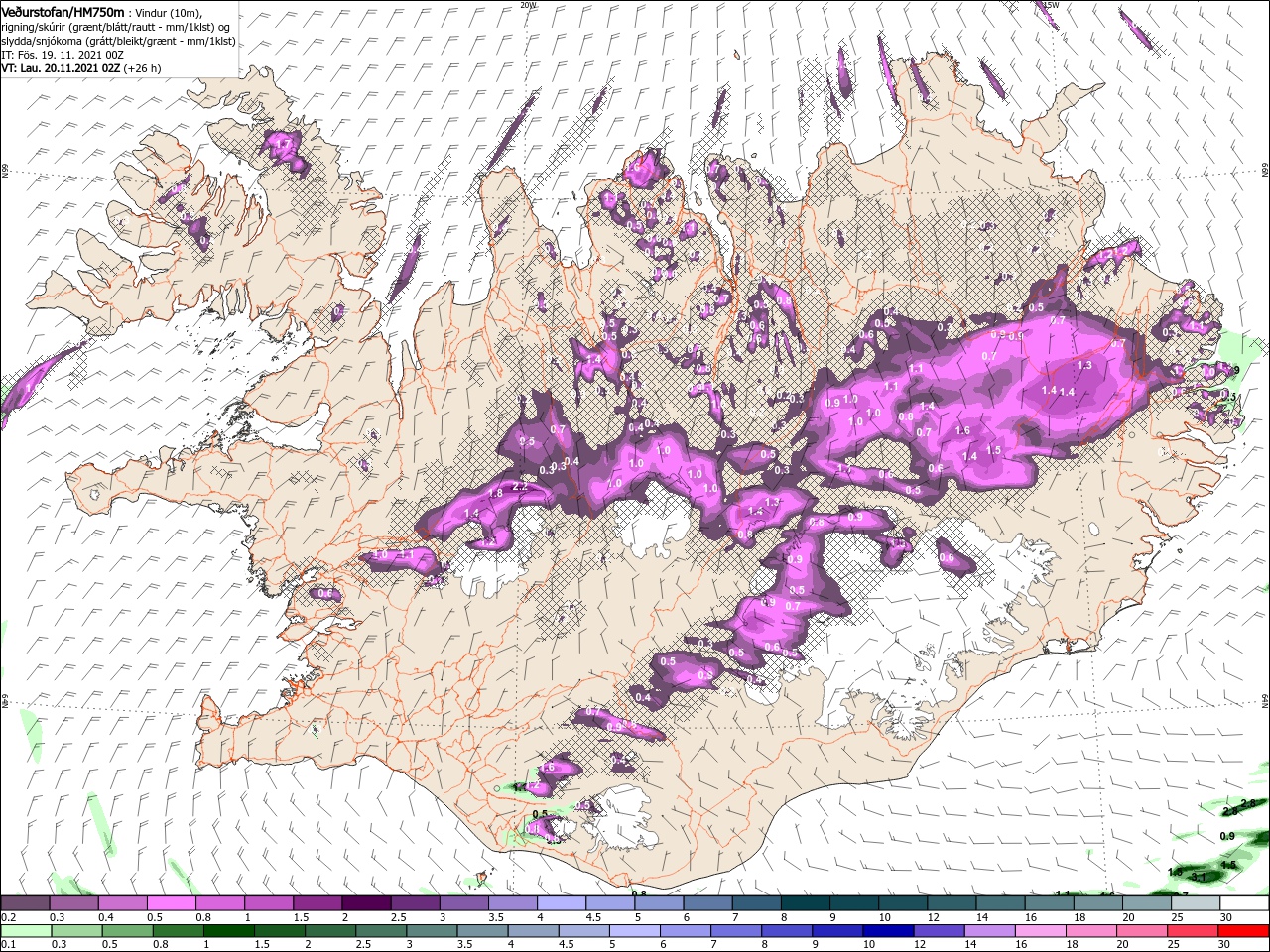Screen dimensions: 1270x952
Task: Pick the darkest purple snow swatch labeled 2
Action: coord(366,903)
